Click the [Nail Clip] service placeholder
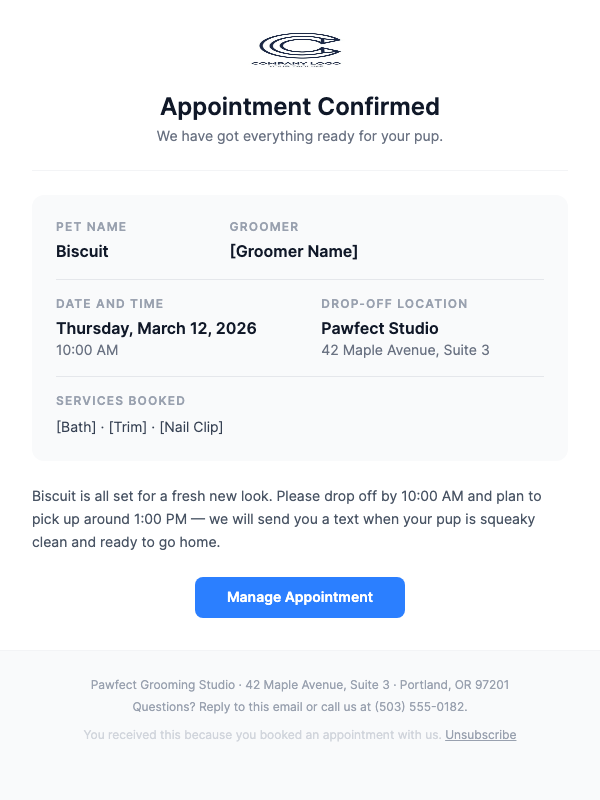The width and height of the screenshot is (600, 800). pos(192,427)
